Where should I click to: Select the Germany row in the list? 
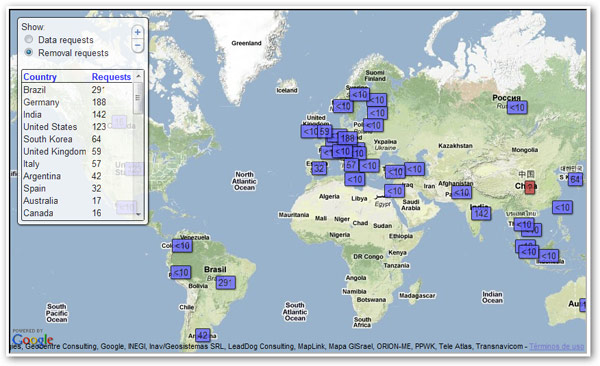[x=78, y=102]
